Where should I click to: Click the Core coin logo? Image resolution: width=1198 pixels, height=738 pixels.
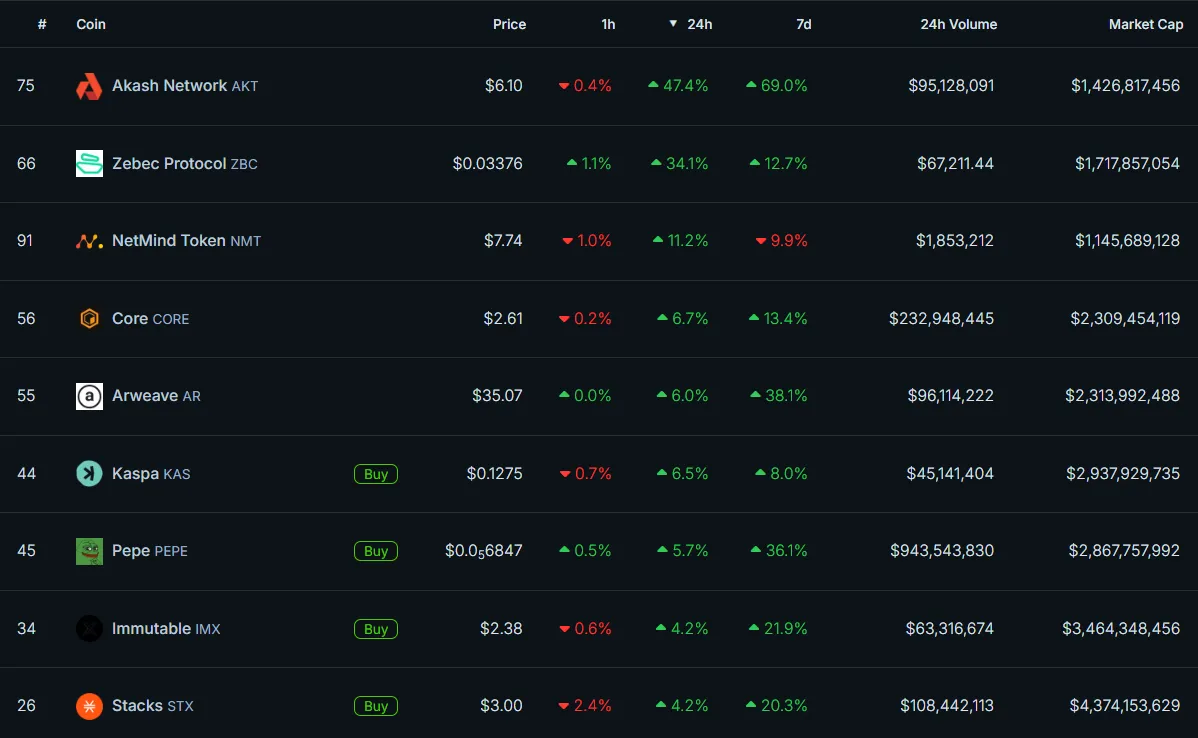click(89, 319)
